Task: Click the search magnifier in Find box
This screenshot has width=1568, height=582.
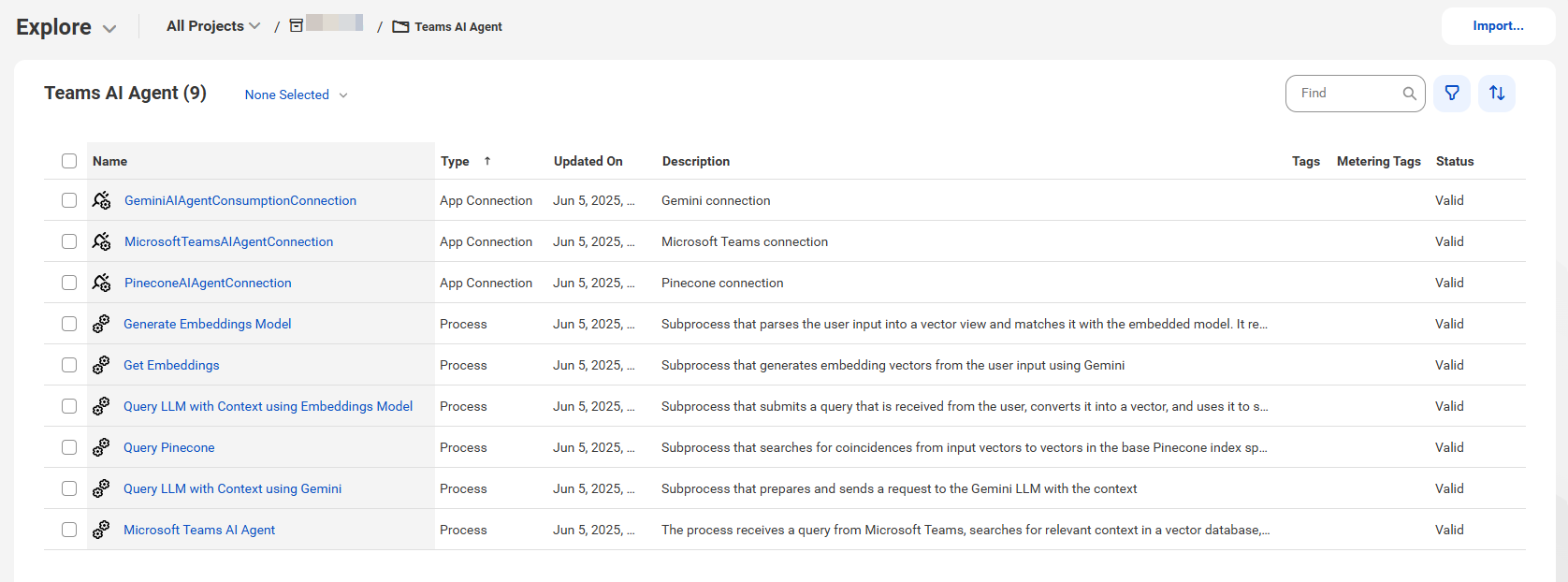Action: click(x=1409, y=94)
